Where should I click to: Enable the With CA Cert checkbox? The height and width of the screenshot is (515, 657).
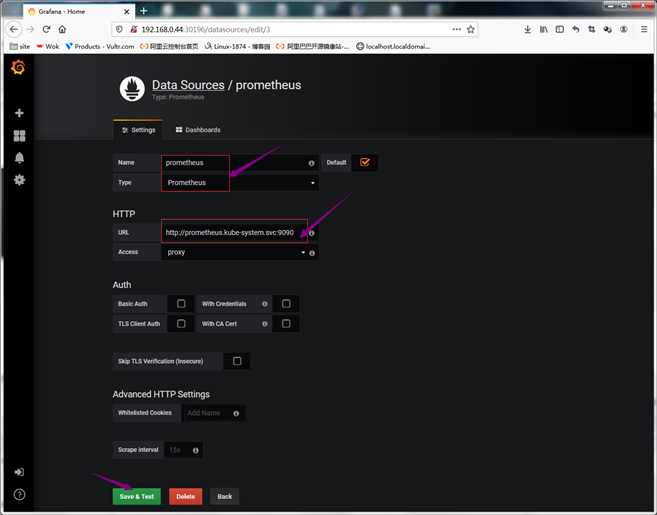[x=286, y=323]
